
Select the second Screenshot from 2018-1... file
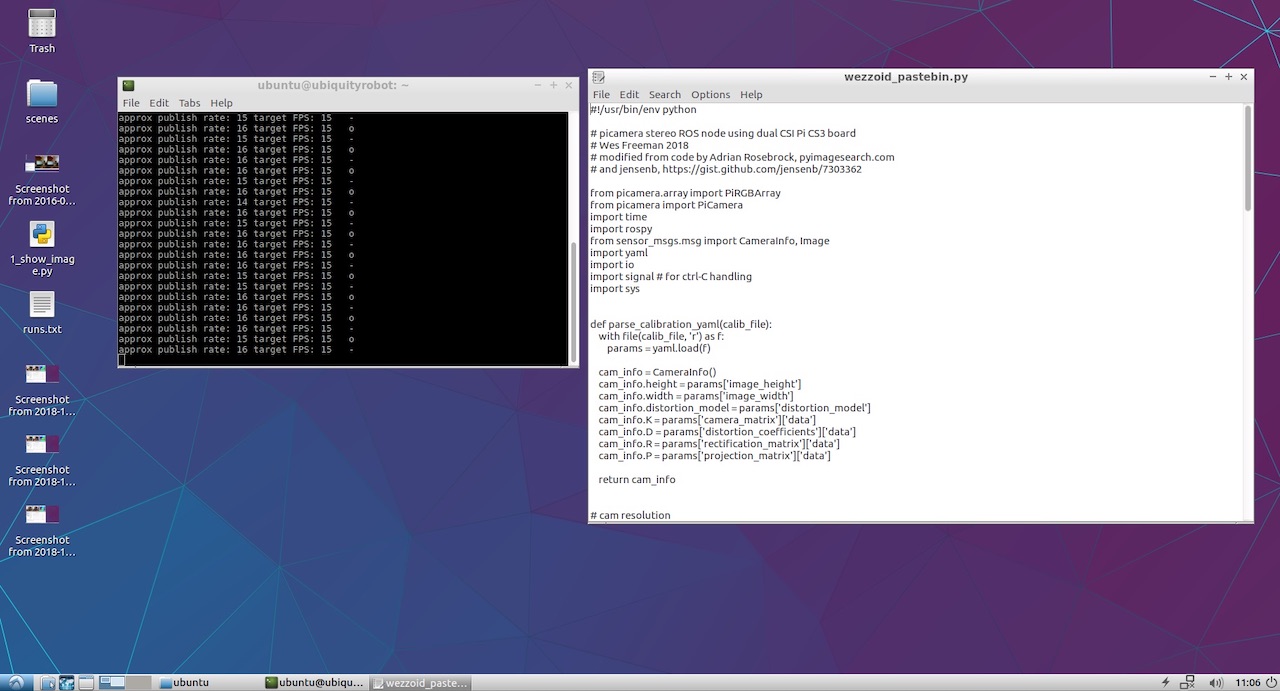coord(42,460)
